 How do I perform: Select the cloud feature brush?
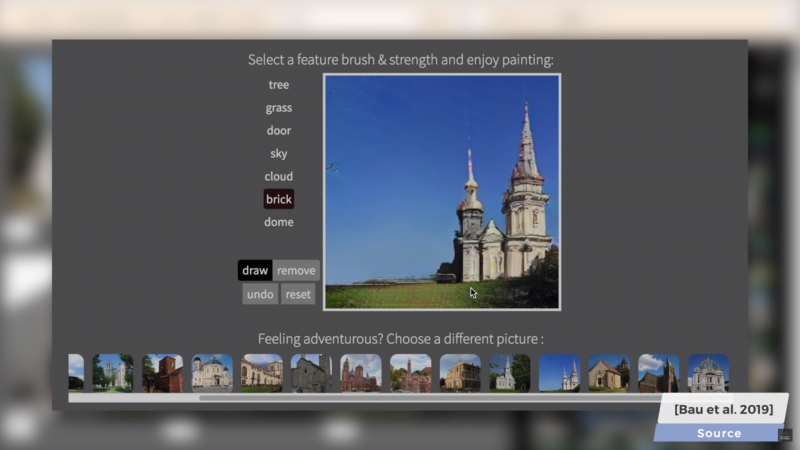tap(278, 177)
